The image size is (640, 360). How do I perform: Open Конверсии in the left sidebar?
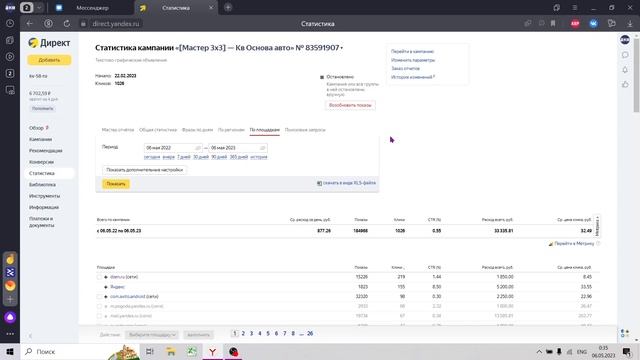[41, 162]
